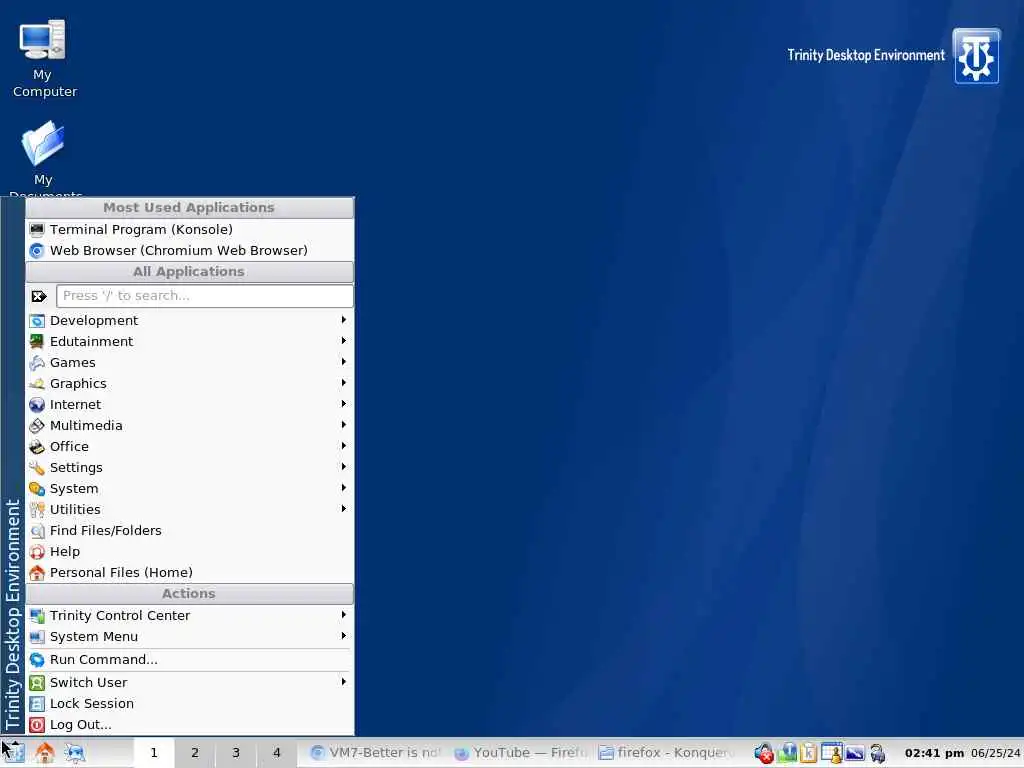Click the Games category icon
The width and height of the screenshot is (1024, 768).
point(37,362)
